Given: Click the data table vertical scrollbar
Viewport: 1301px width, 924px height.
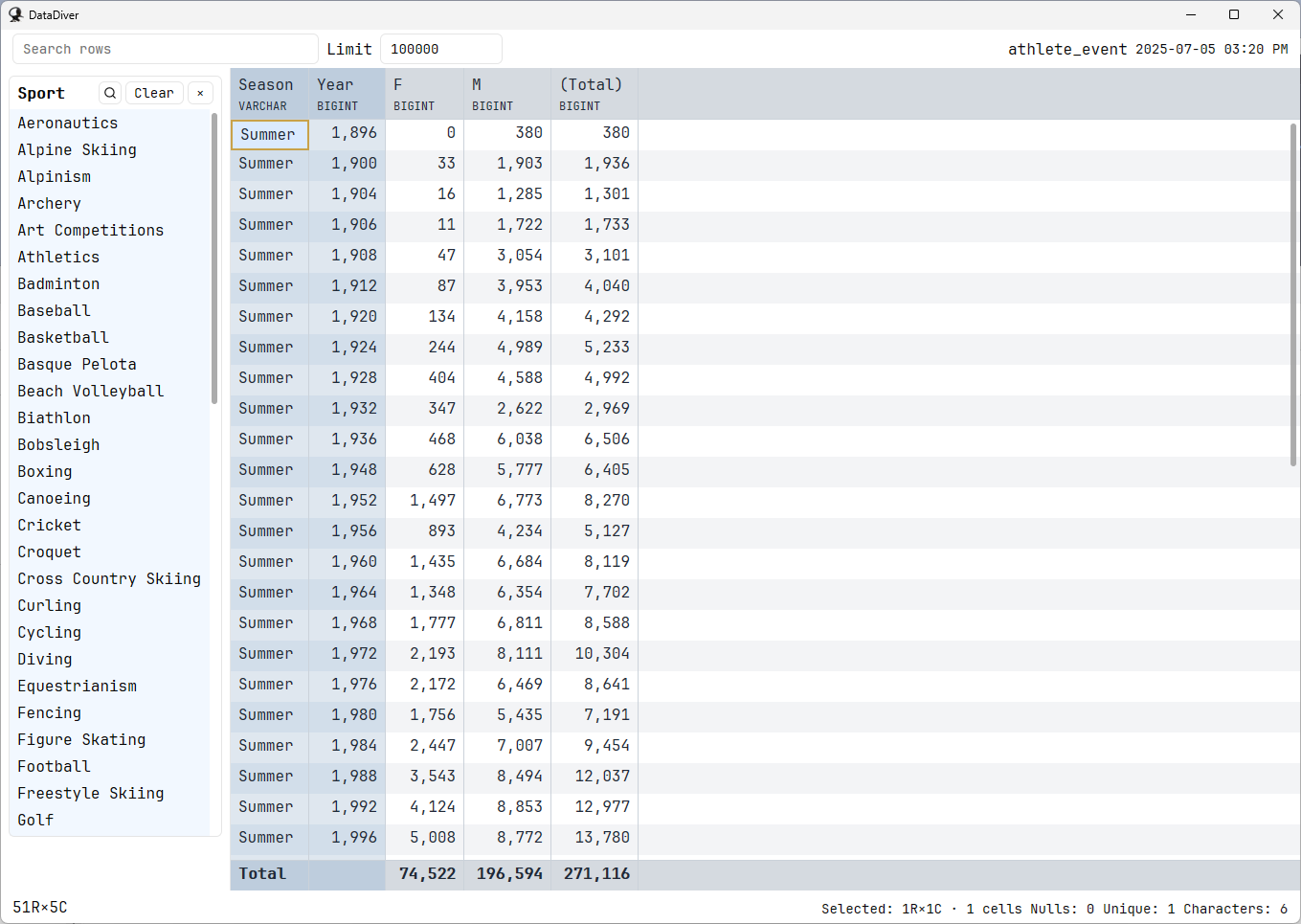Looking at the screenshot, I should pos(1293,295).
